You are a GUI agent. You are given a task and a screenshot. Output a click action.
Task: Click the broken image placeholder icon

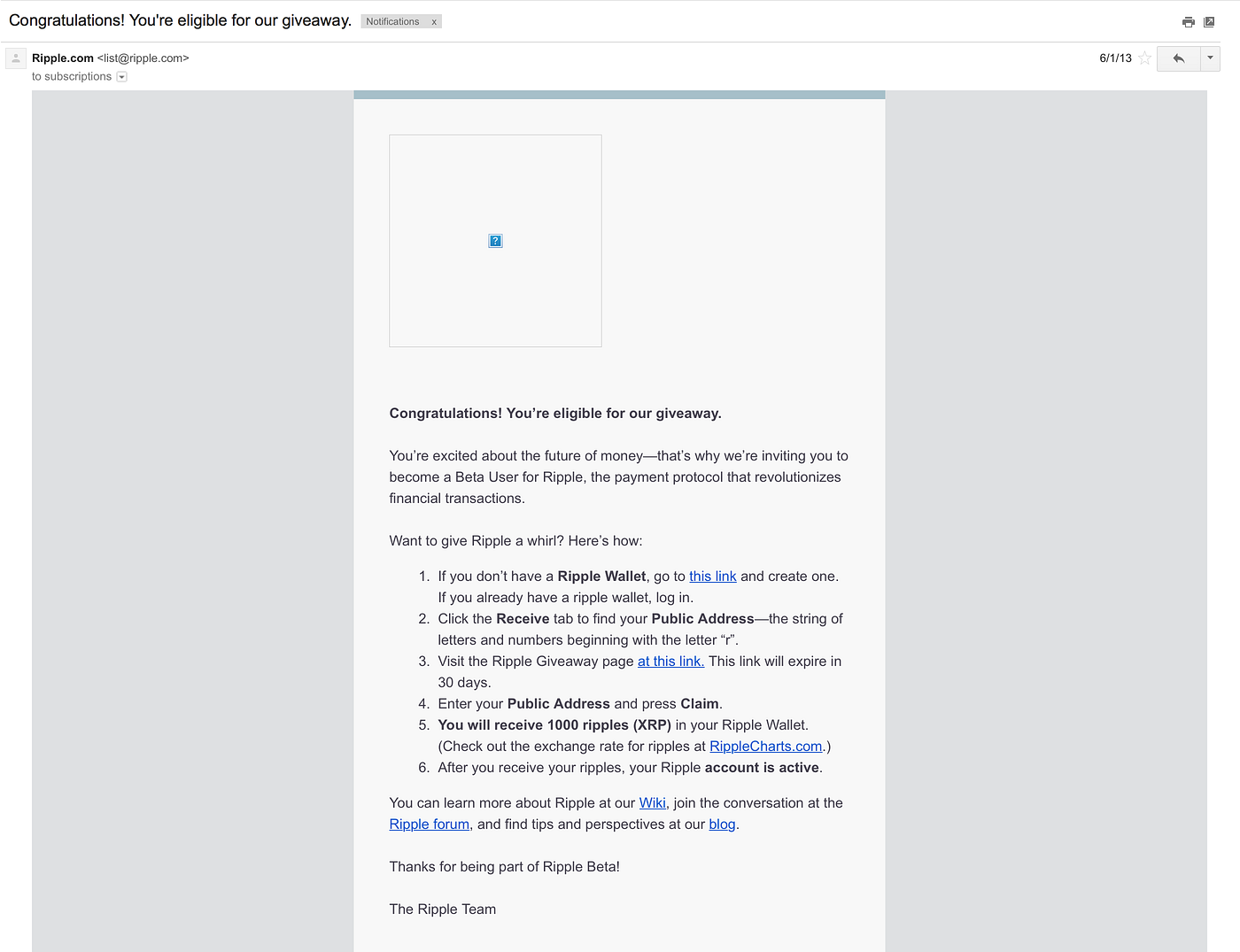coord(496,241)
